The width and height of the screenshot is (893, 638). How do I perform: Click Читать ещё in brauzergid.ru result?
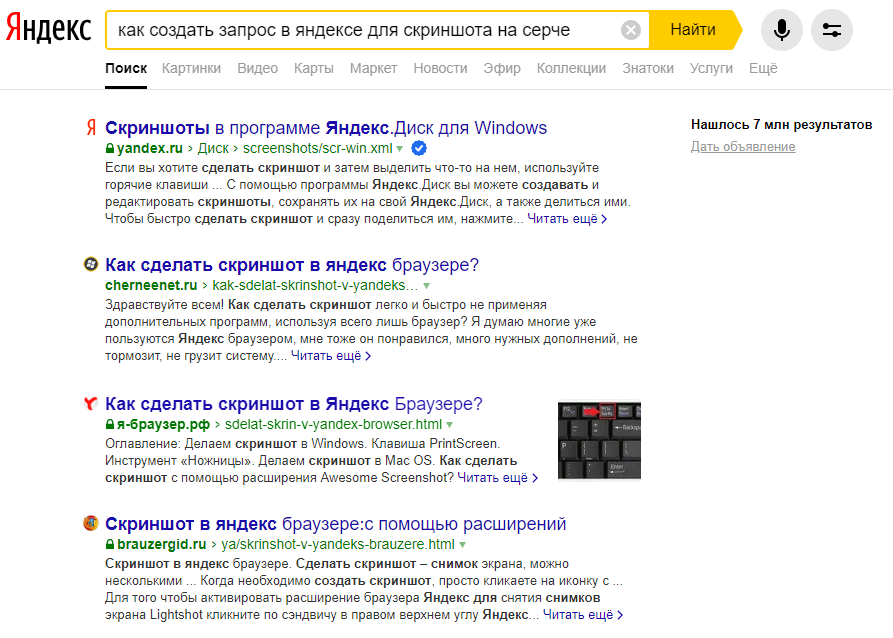(583, 615)
